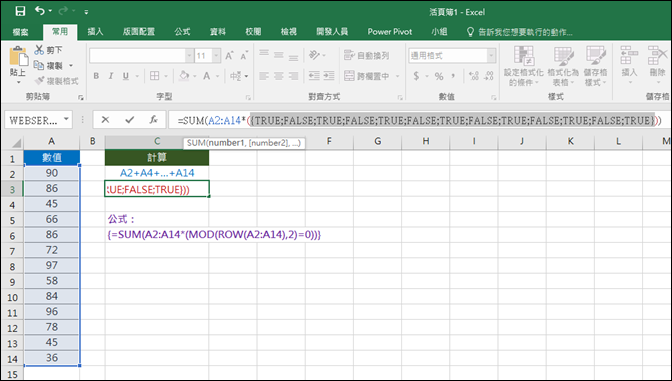Click the Fill Color bucket

[184, 76]
